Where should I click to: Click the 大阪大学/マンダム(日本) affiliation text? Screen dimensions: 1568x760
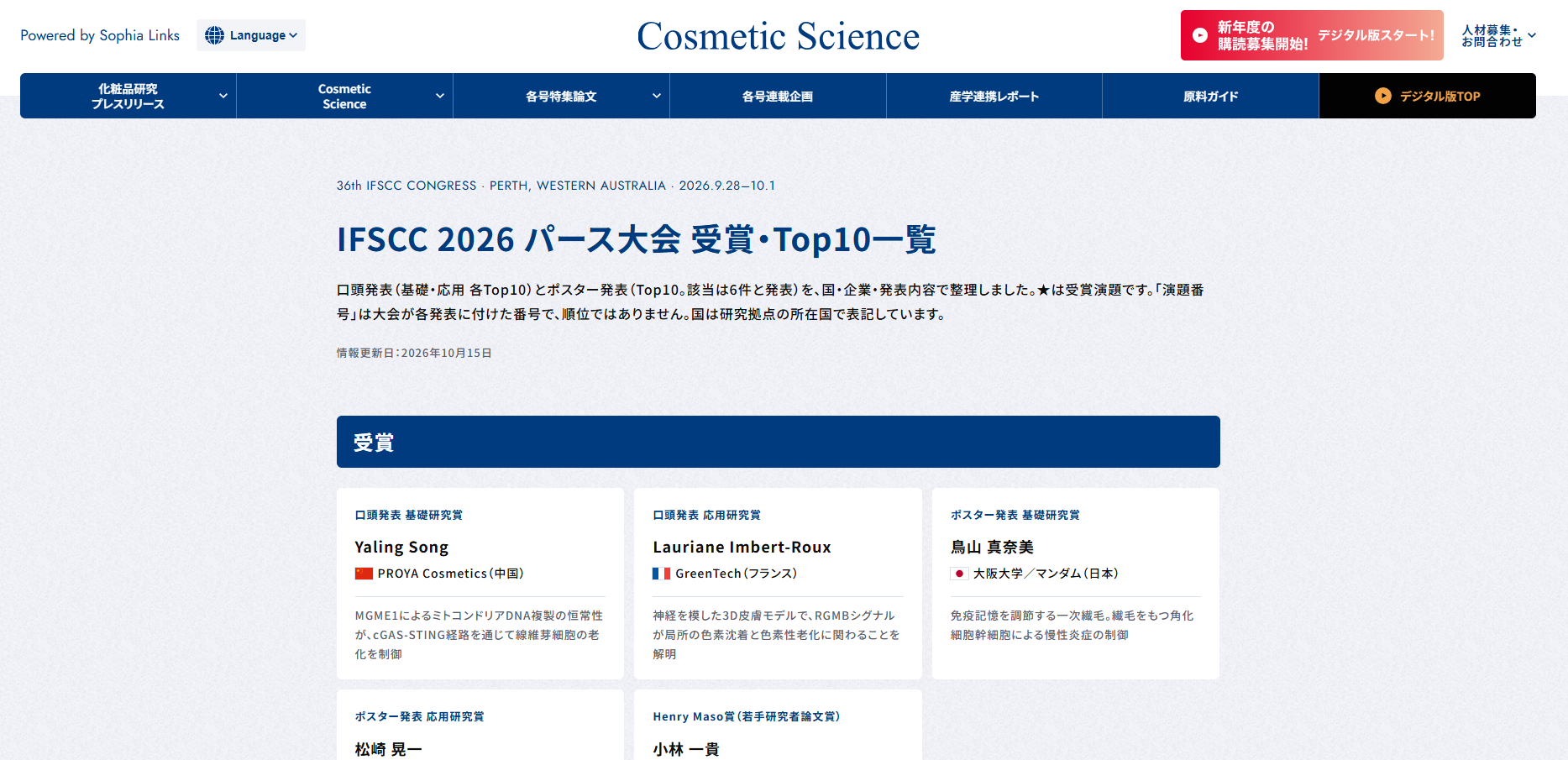point(1046,574)
